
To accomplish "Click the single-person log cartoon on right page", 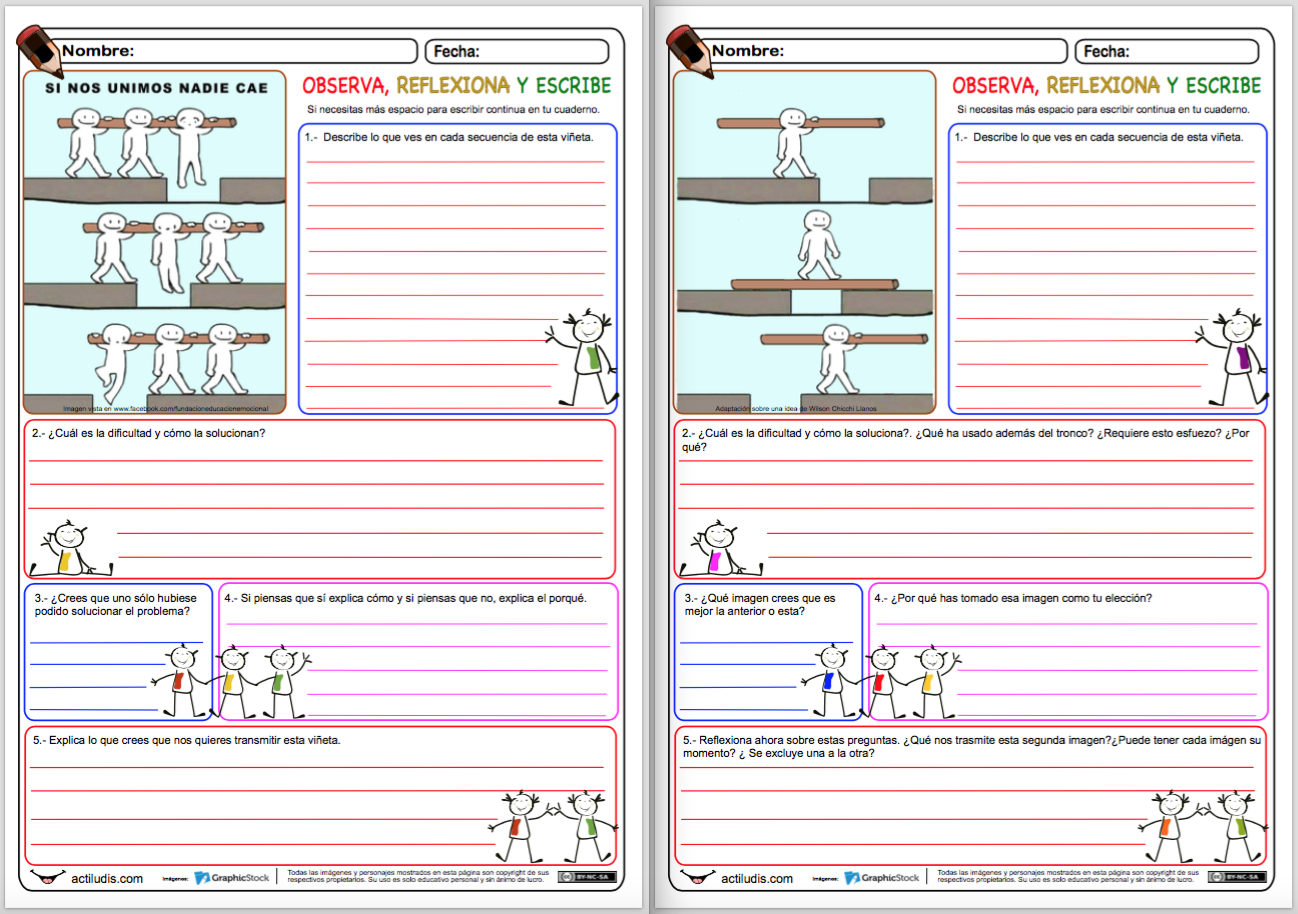I will (804, 242).
